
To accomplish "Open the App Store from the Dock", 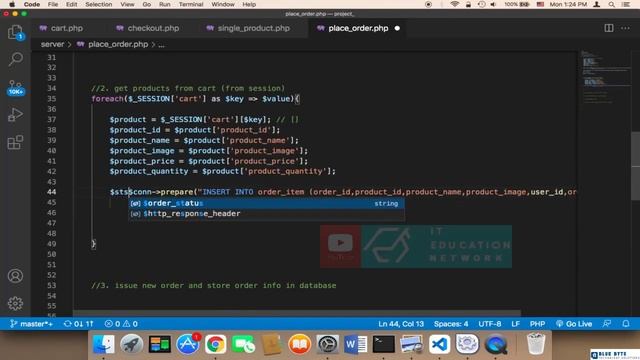I will [188, 344].
